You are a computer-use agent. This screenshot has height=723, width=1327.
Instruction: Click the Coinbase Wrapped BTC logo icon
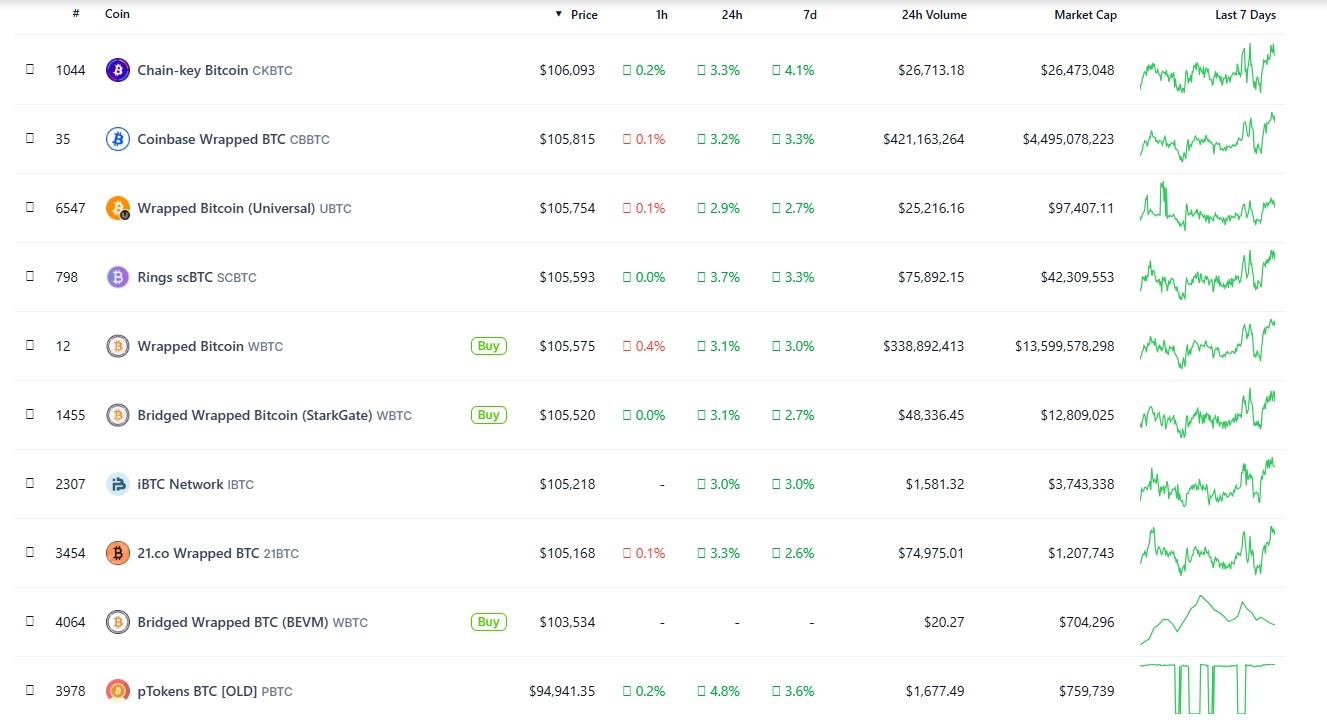tap(118, 139)
